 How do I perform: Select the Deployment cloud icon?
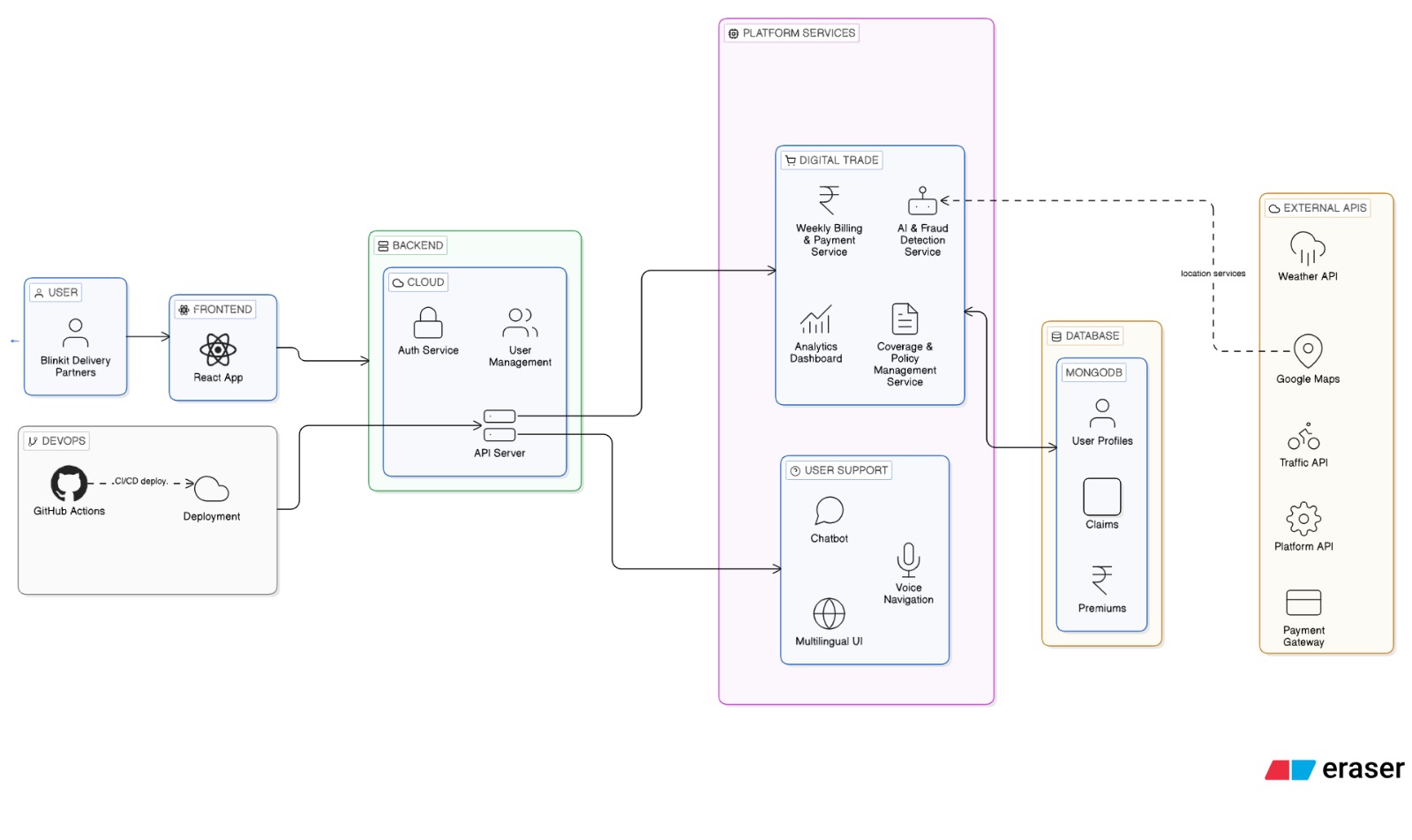(x=212, y=489)
